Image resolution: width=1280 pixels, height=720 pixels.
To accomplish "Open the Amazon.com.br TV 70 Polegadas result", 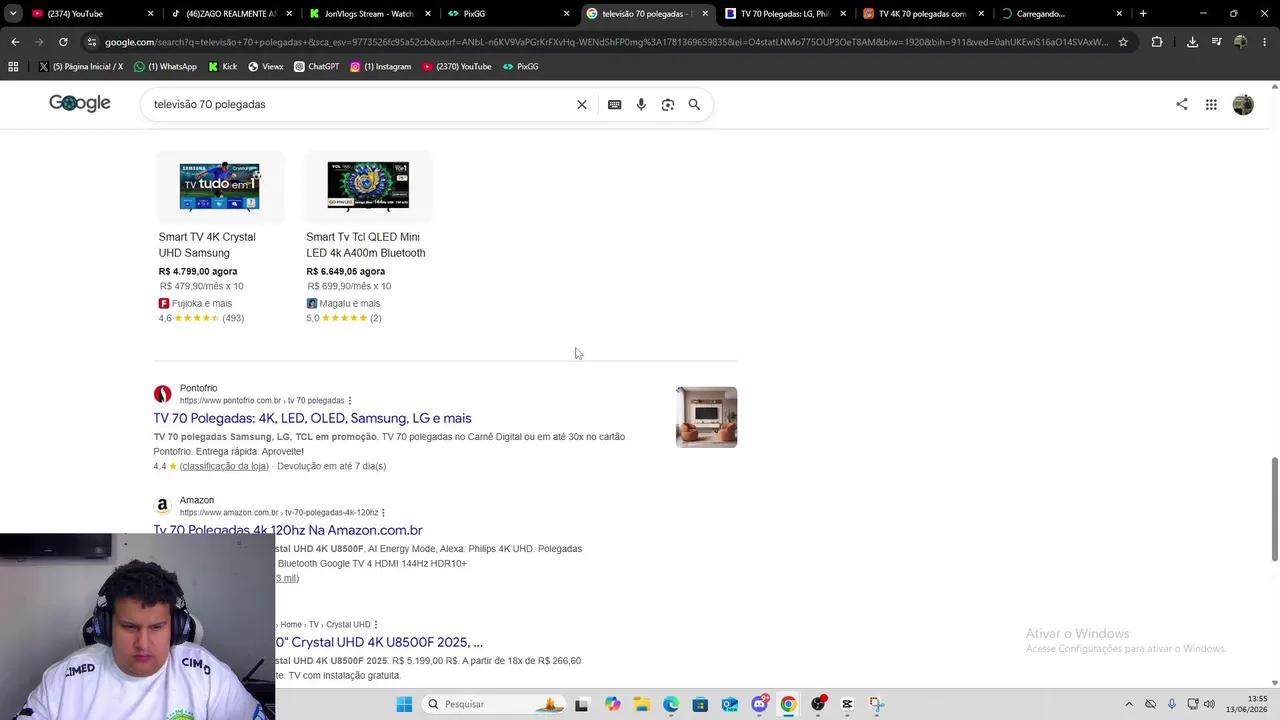I will click(x=288, y=530).
